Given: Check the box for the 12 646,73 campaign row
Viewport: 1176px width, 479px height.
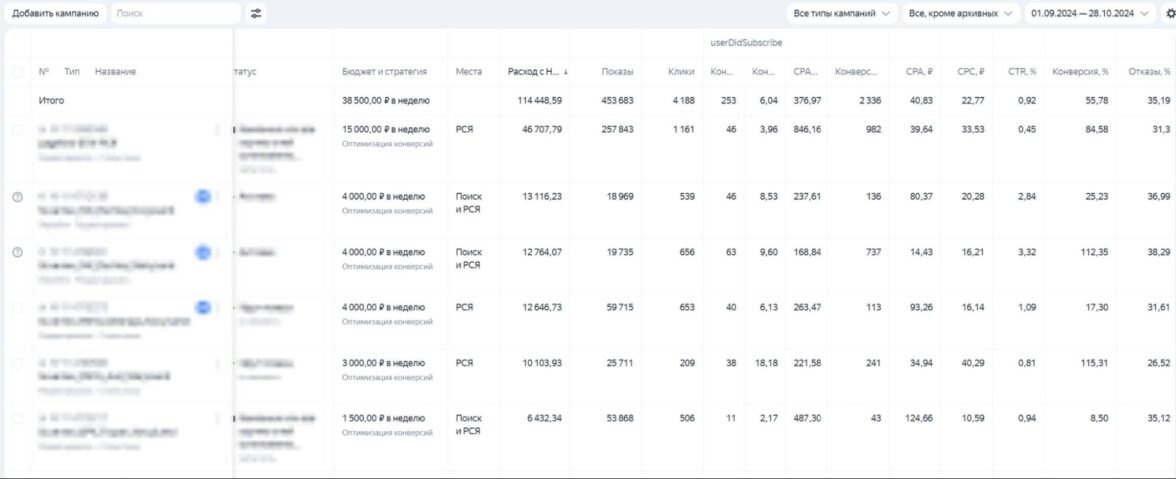Looking at the screenshot, I should pos(17,307).
